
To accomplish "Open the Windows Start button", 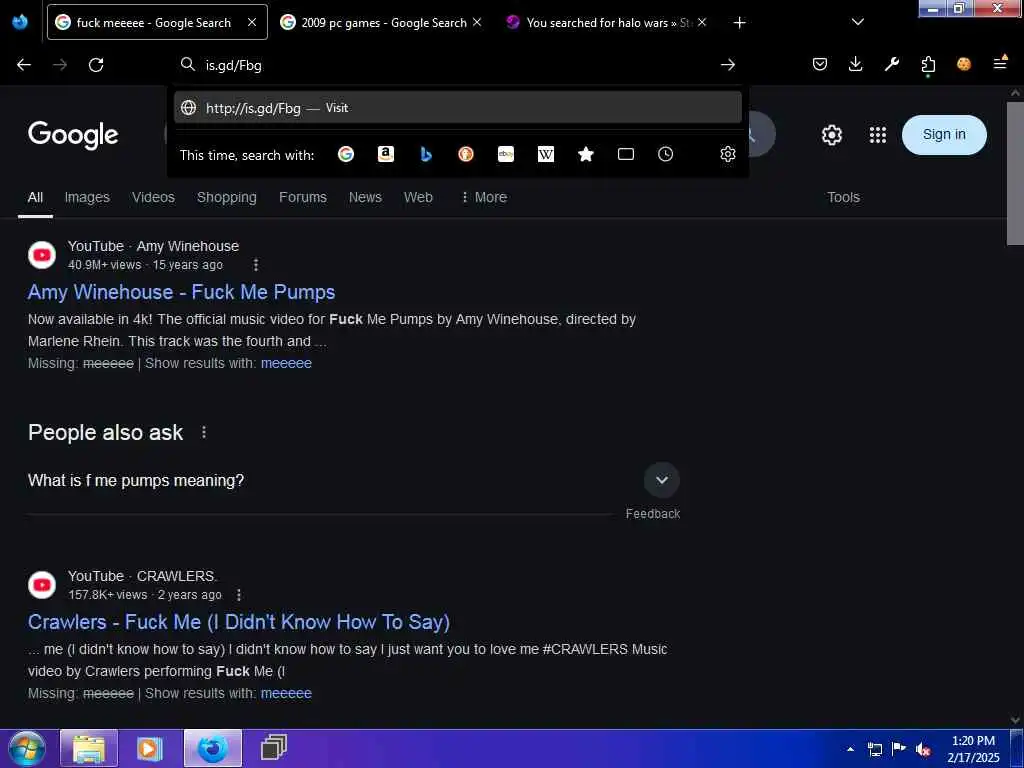I will (x=26, y=748).
